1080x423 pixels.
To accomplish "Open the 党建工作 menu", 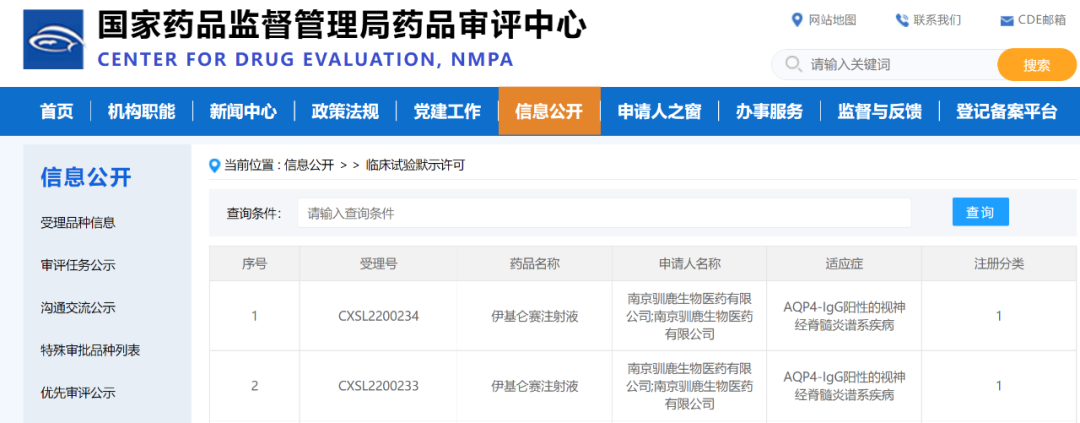I will (447, 111).
